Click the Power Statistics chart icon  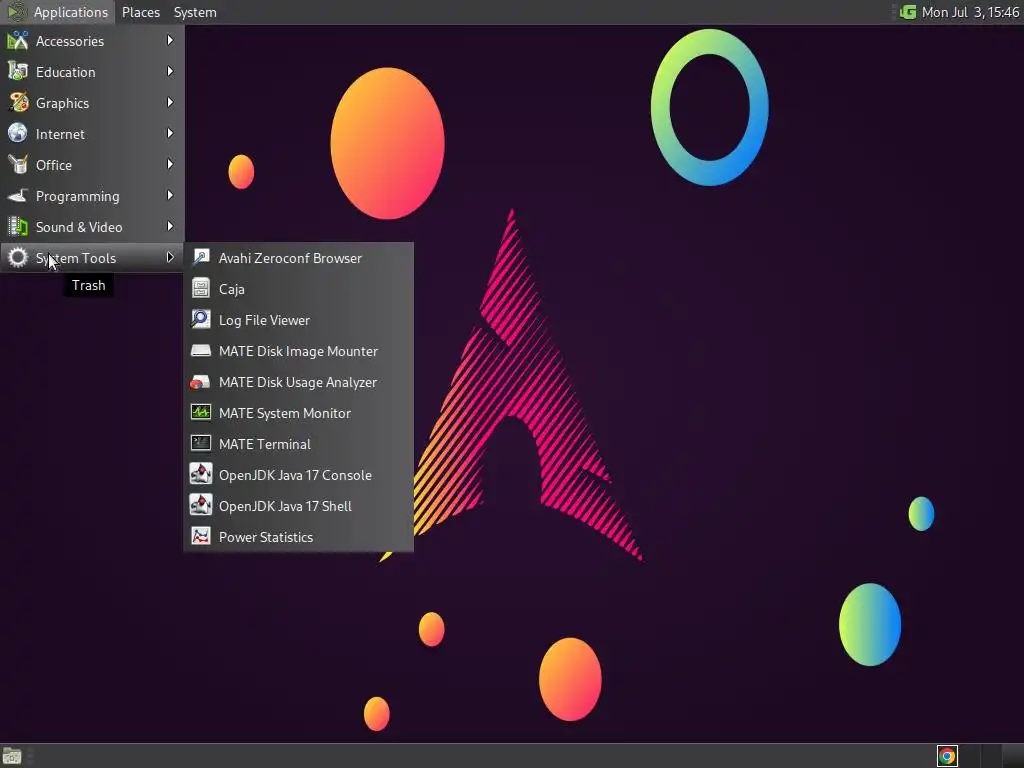tap(200, 537)
